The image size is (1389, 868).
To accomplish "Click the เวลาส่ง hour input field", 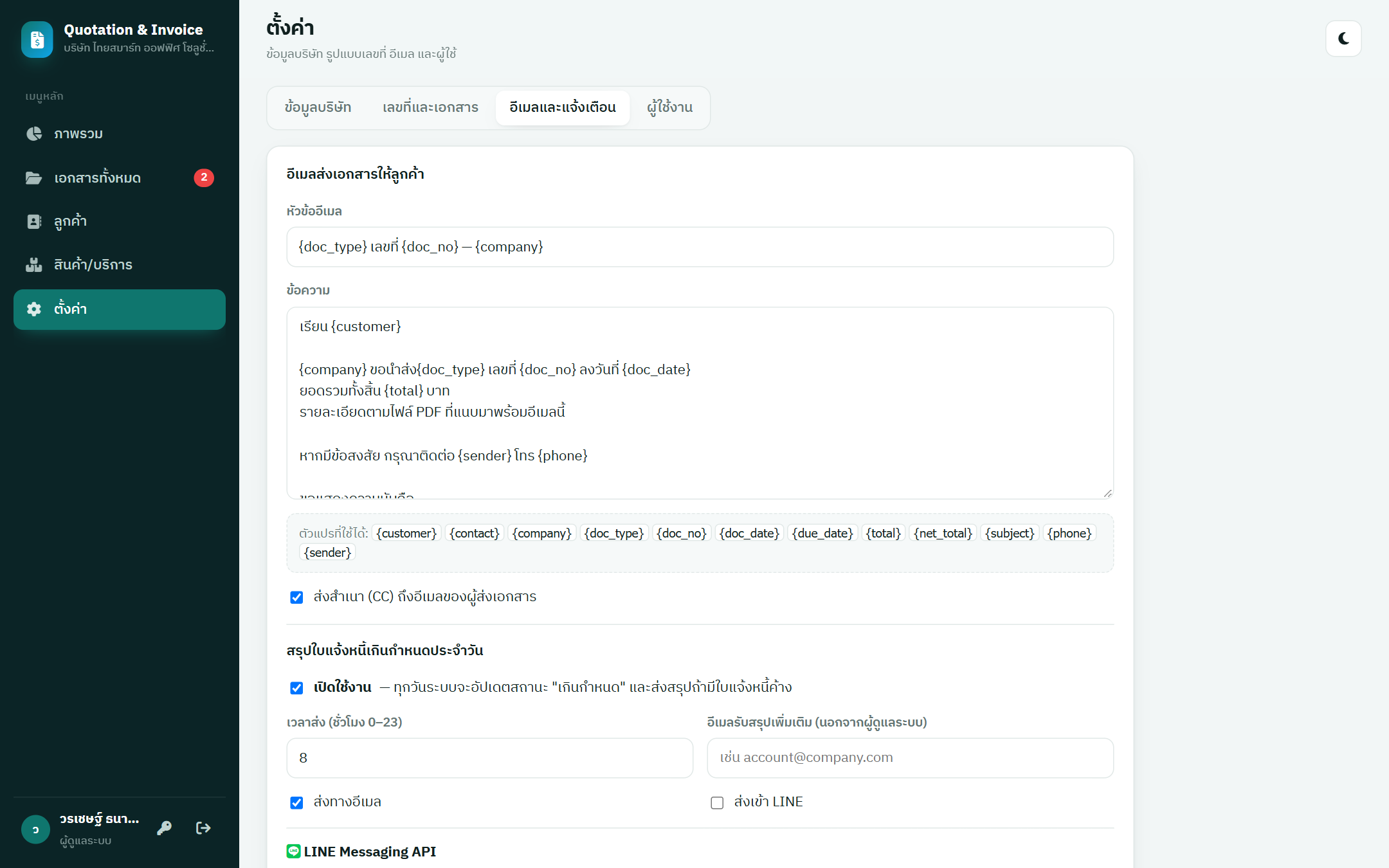I will pyautogui.click(x=489, y=758).
